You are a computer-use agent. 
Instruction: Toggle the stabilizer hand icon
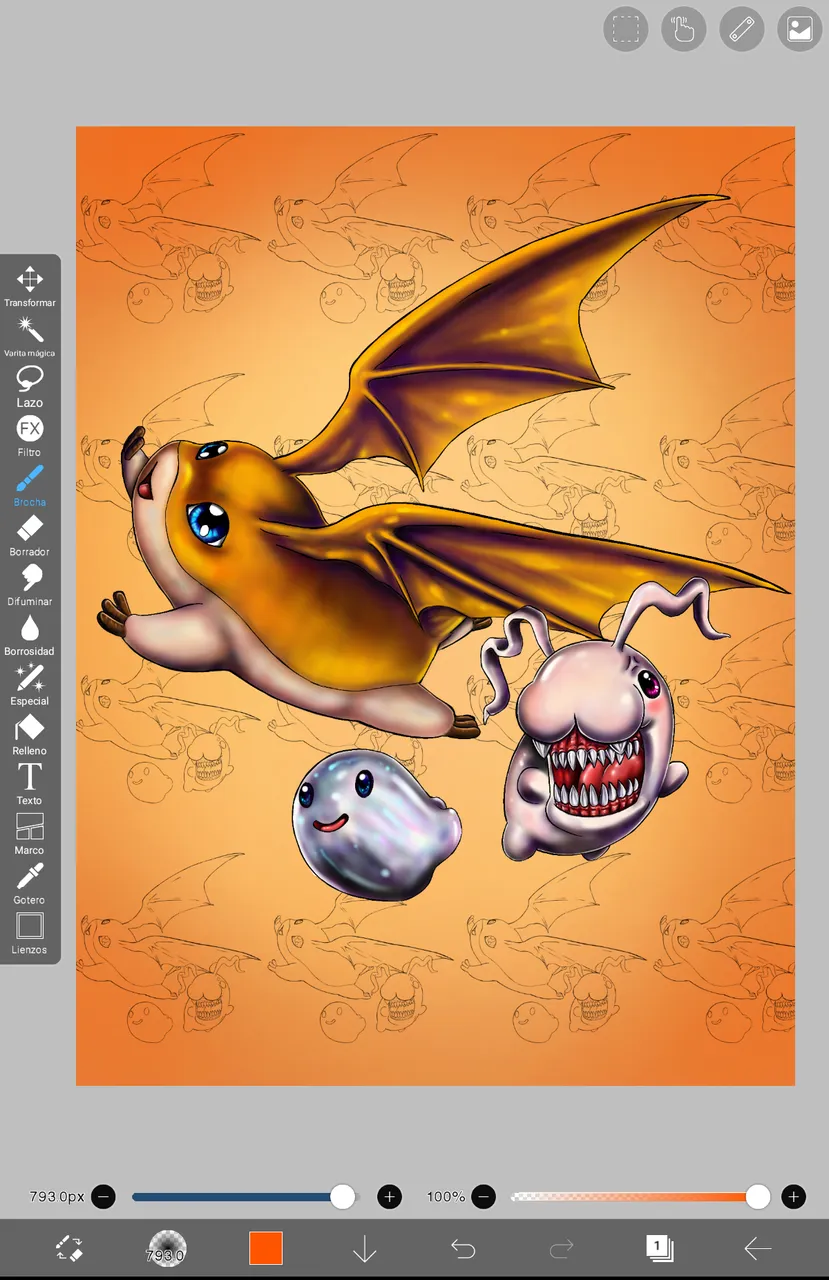[684, 29]
